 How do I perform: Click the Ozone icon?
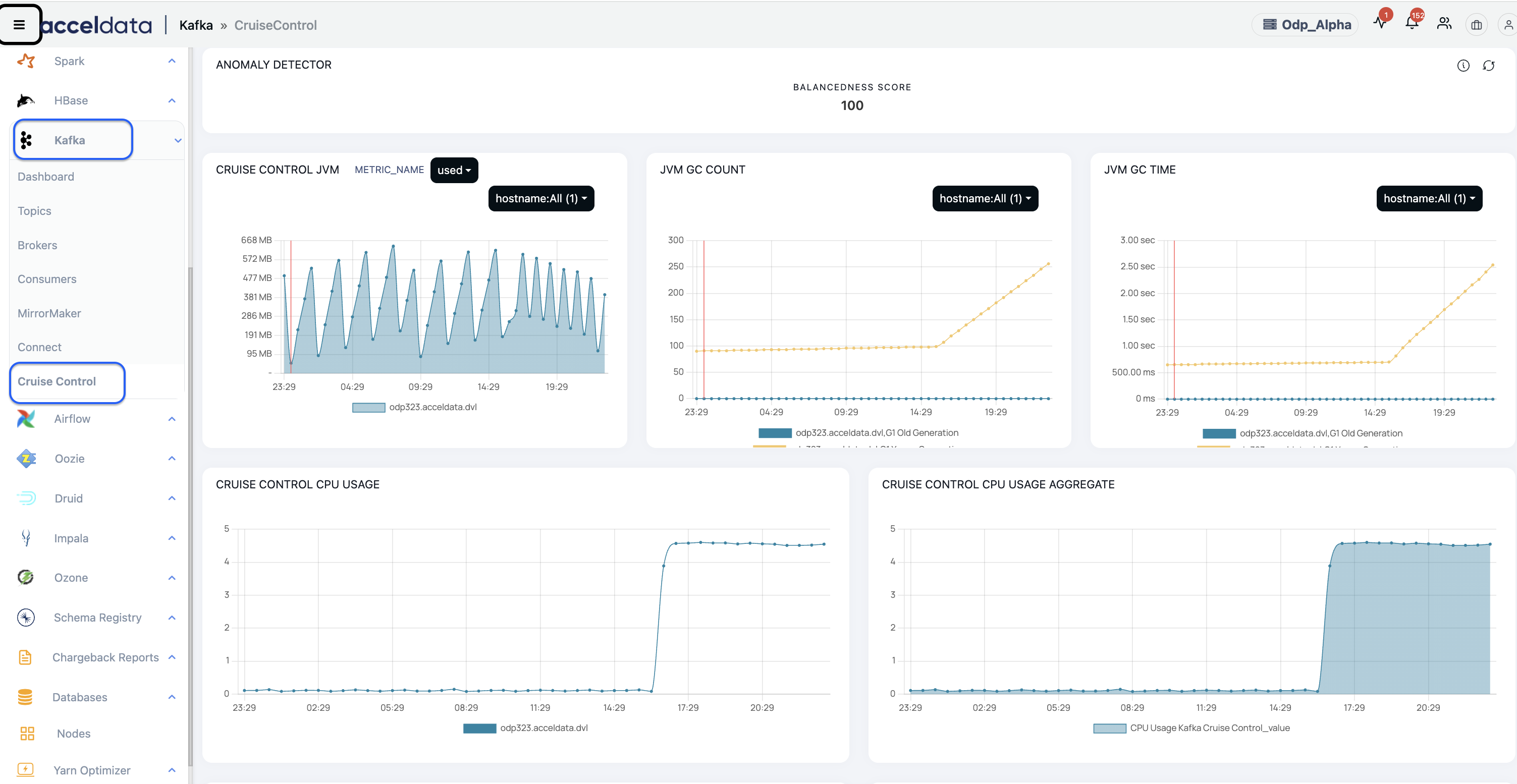tap(26, 577)
